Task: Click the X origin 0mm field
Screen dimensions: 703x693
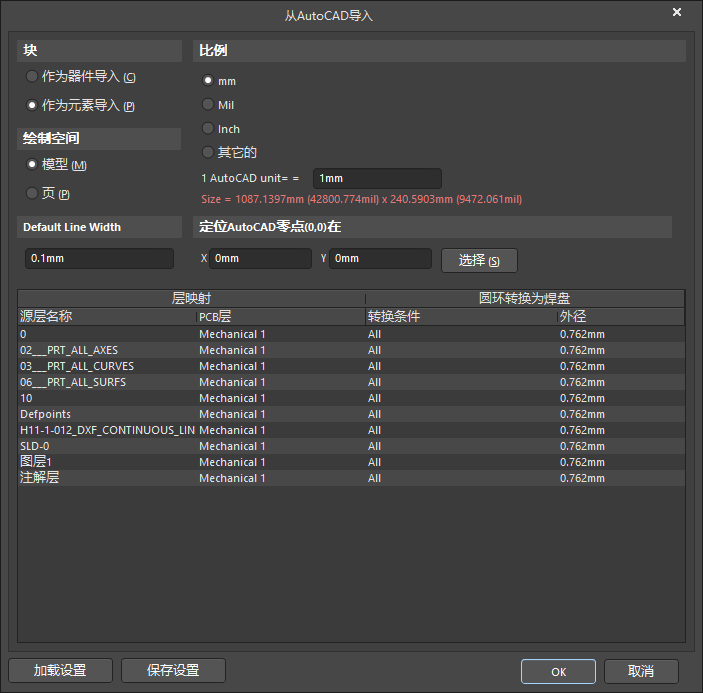Action: tap(260, 259)
